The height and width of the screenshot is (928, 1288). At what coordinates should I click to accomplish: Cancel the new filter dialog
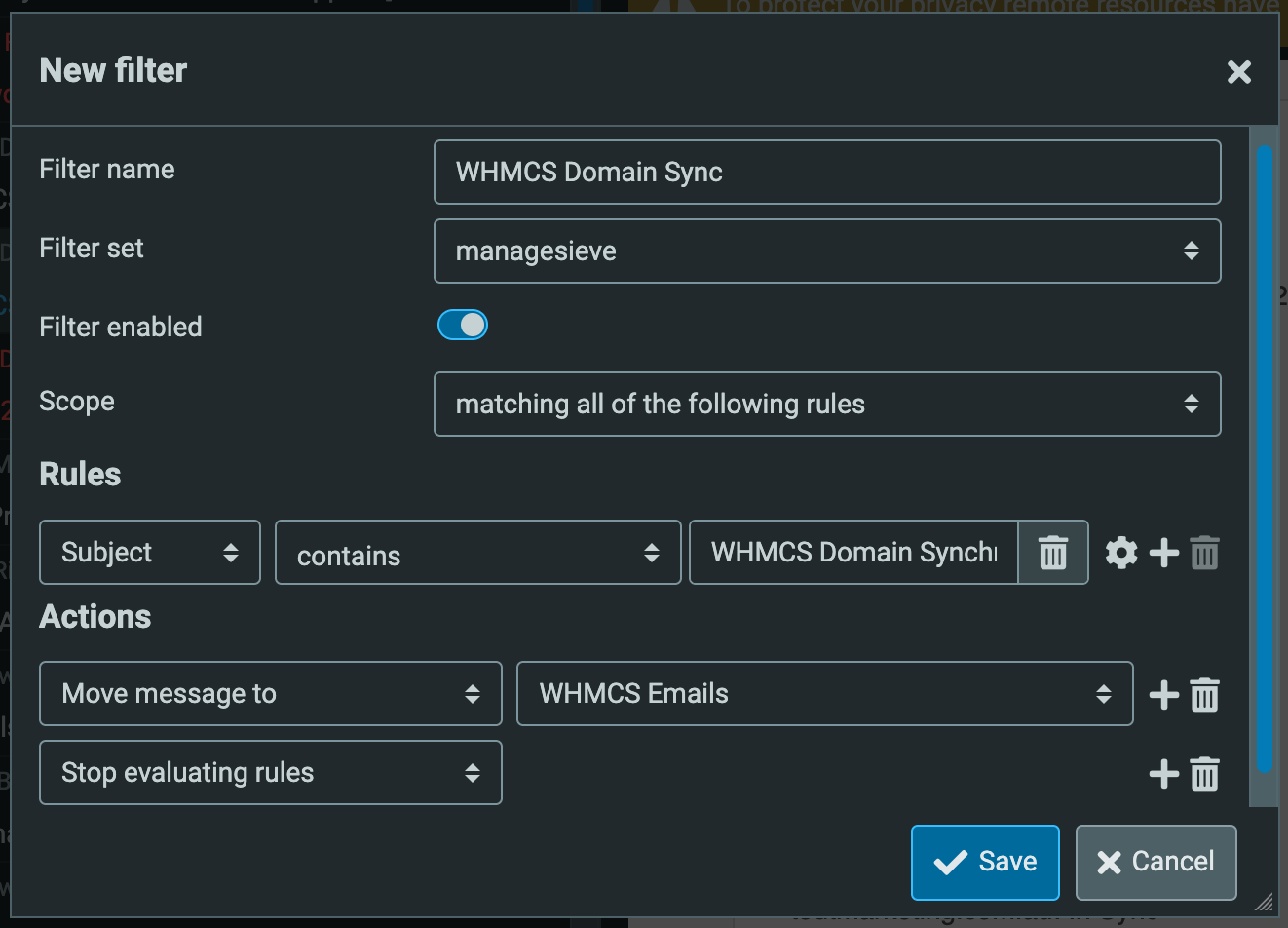click(x=1155, y=862)
